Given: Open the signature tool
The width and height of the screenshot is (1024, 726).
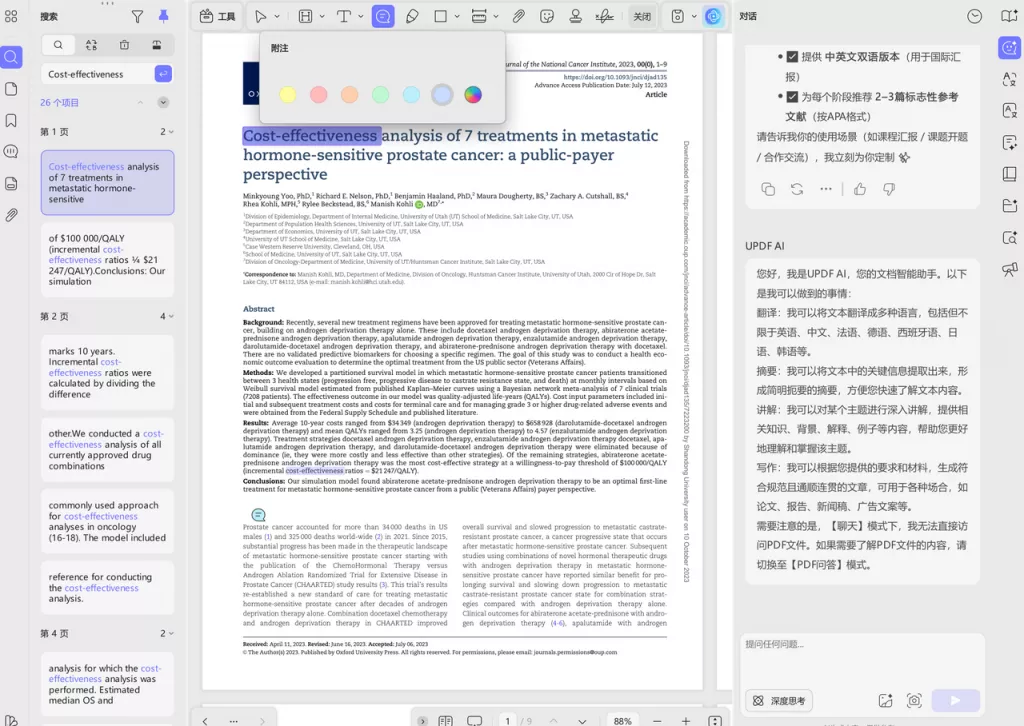Looking at the screenshot, I should pyautogui.click(x=603, y=15).
